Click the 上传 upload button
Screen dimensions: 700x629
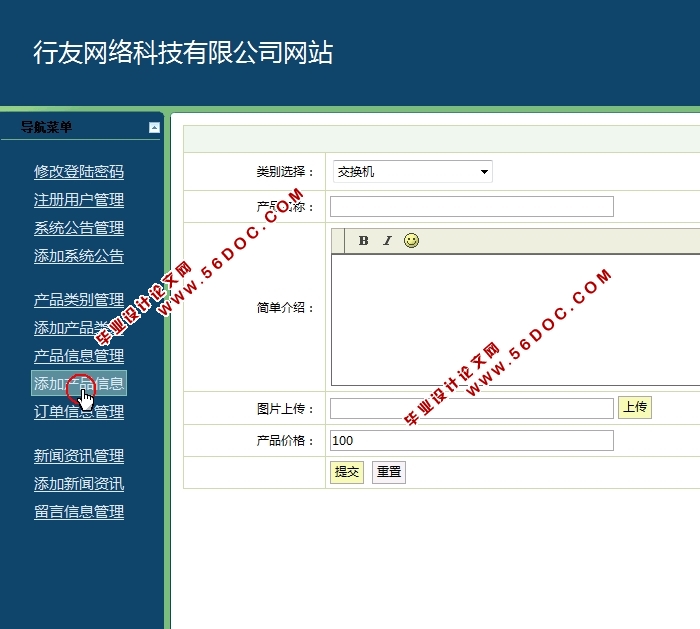(635, 407)
